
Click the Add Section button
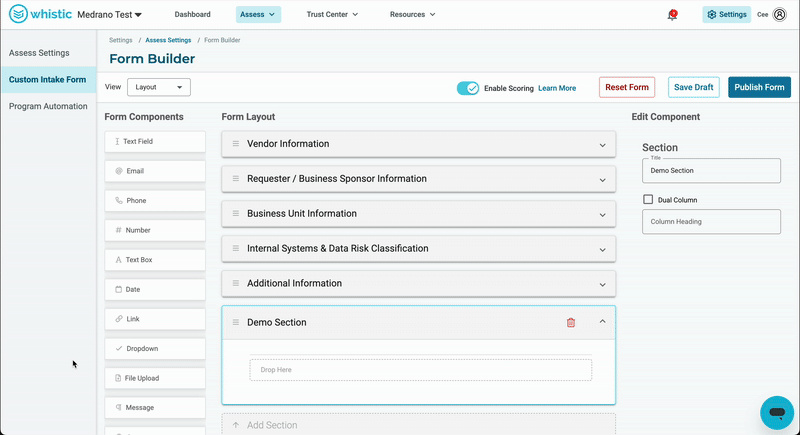coord(418,424)
